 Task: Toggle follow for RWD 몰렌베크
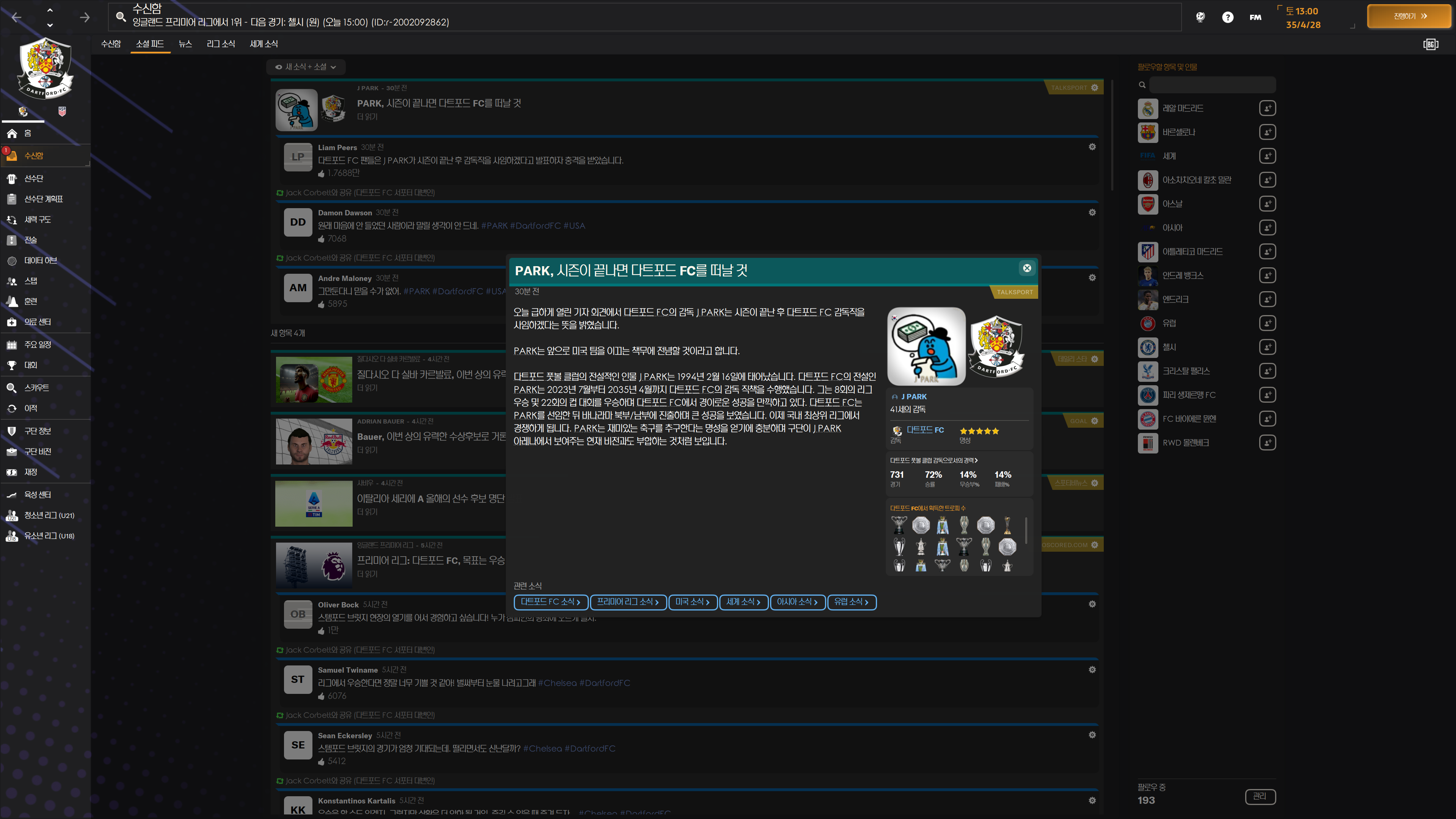(1267, 442)
